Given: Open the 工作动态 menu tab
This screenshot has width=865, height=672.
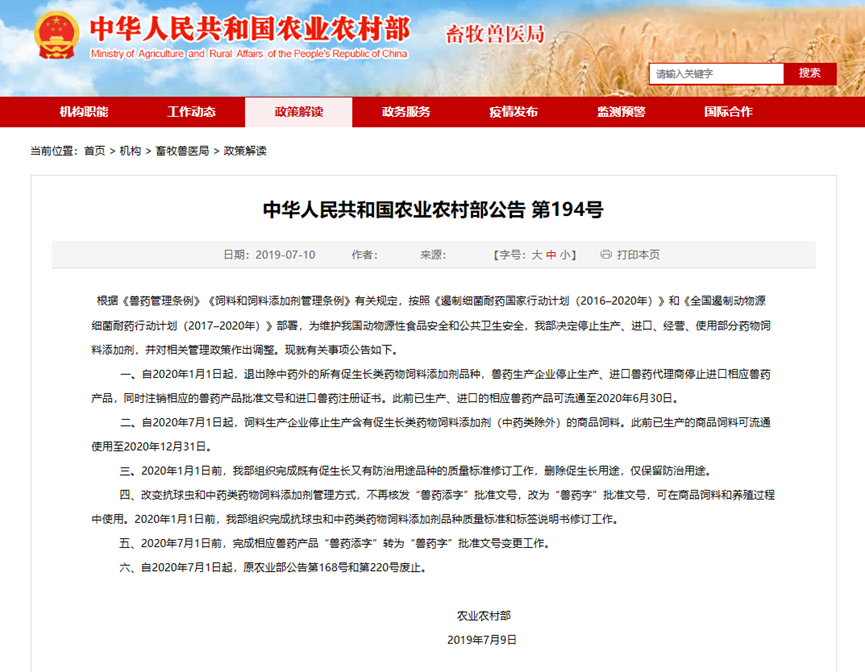Looking at the screenshot, I should click(x=191, y=112).
